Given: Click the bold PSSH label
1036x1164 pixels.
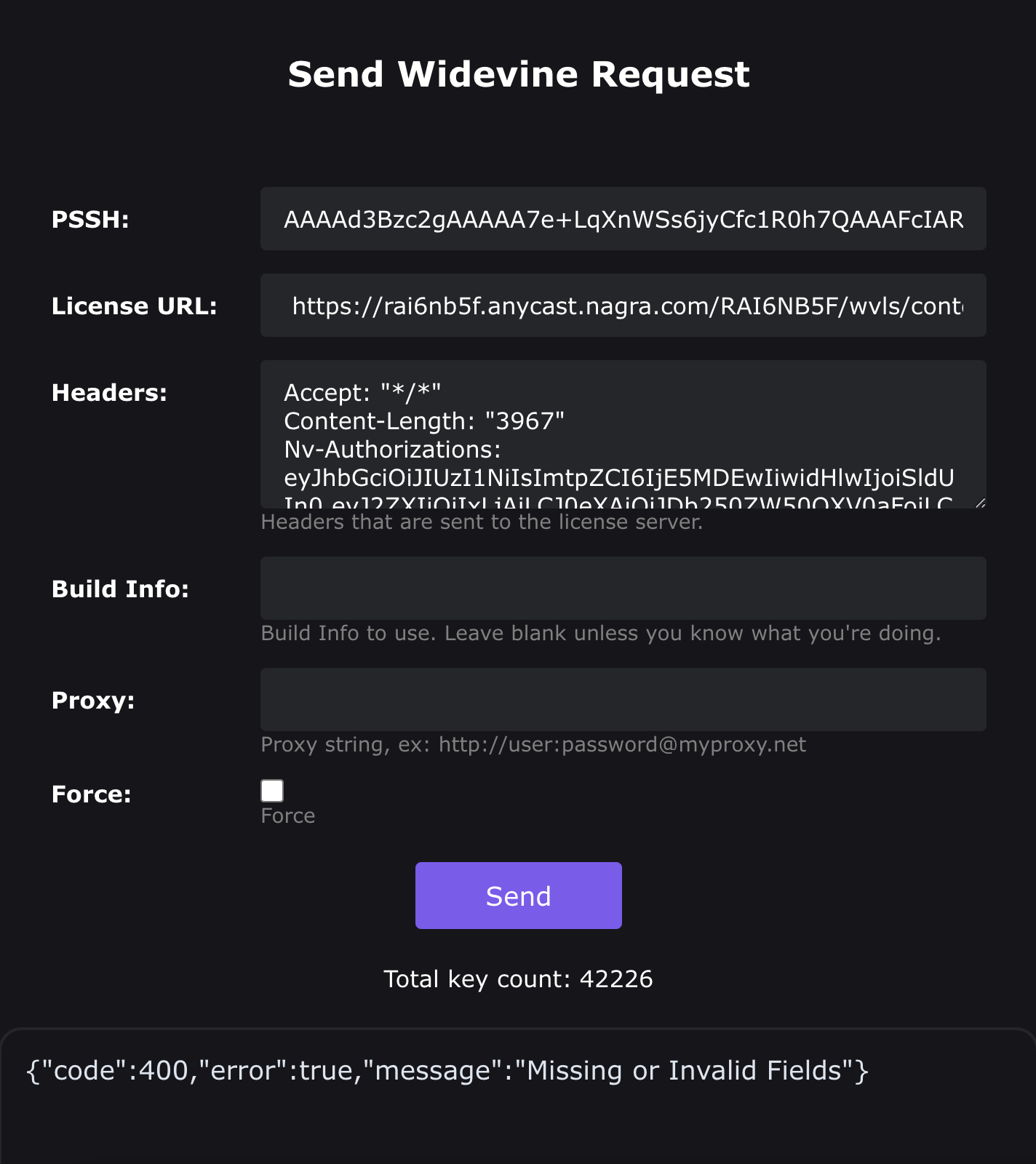Looking at the screenshot, I should 90,220.
